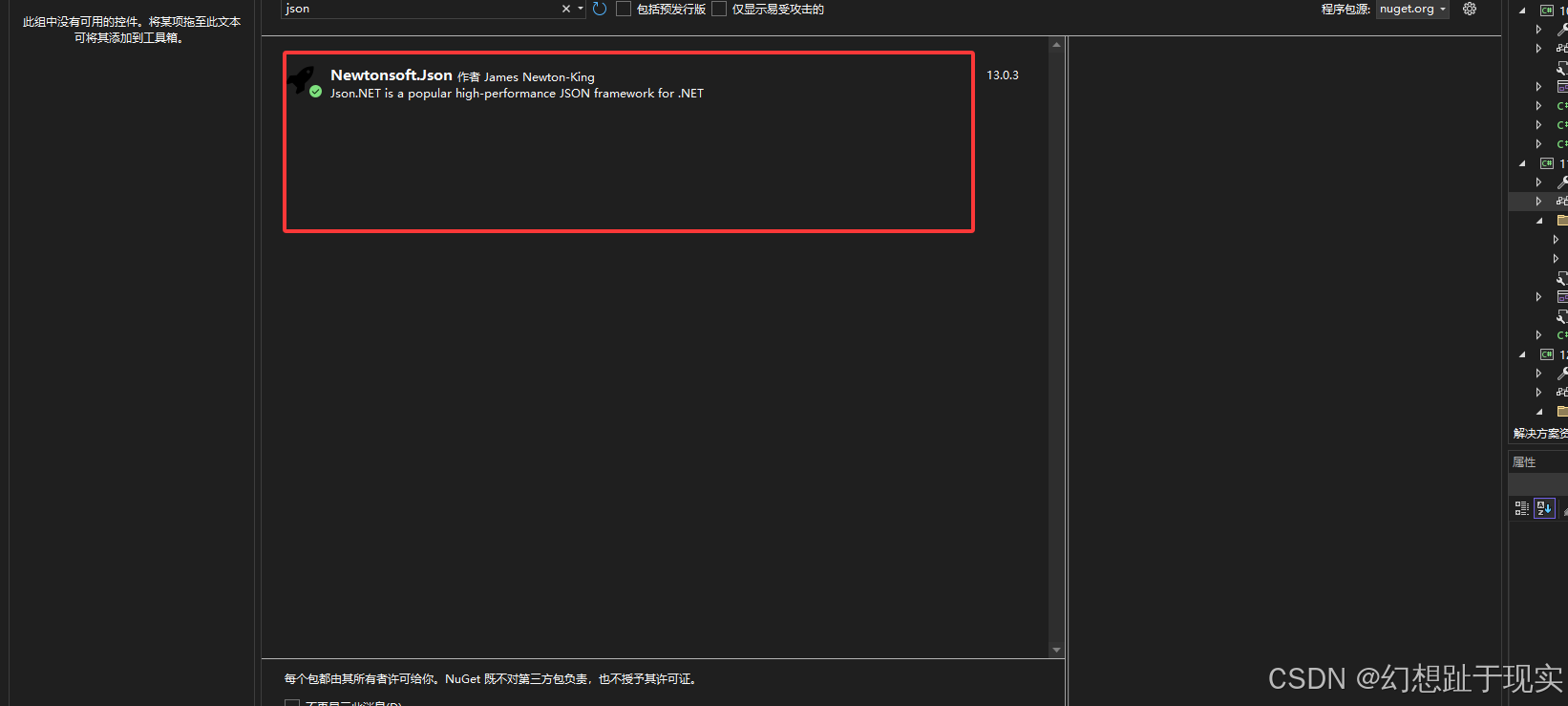Click the author name James Newton-King

click(x=539, y=76)
